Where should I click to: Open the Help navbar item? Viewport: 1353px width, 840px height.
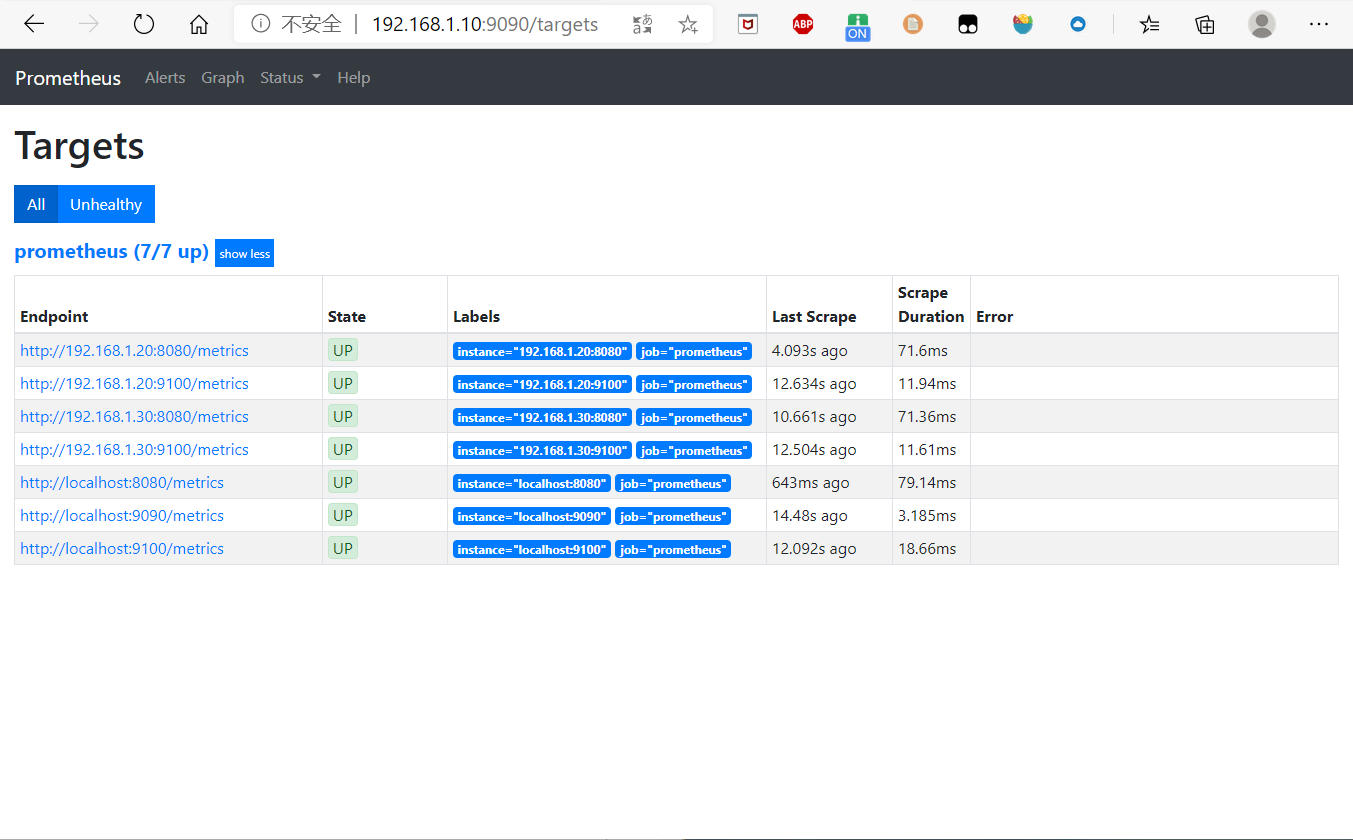353,77
